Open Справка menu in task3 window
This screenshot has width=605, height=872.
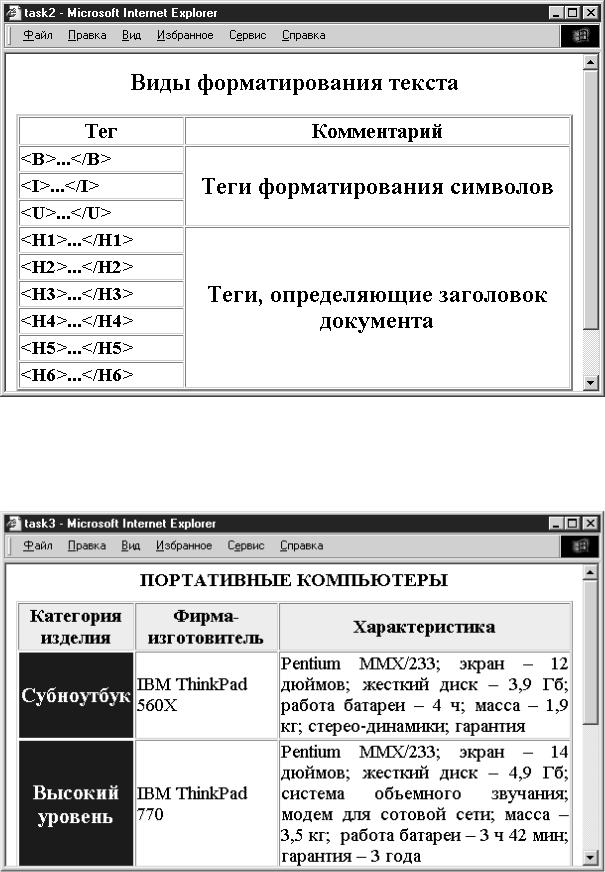(x=301, y=546)
